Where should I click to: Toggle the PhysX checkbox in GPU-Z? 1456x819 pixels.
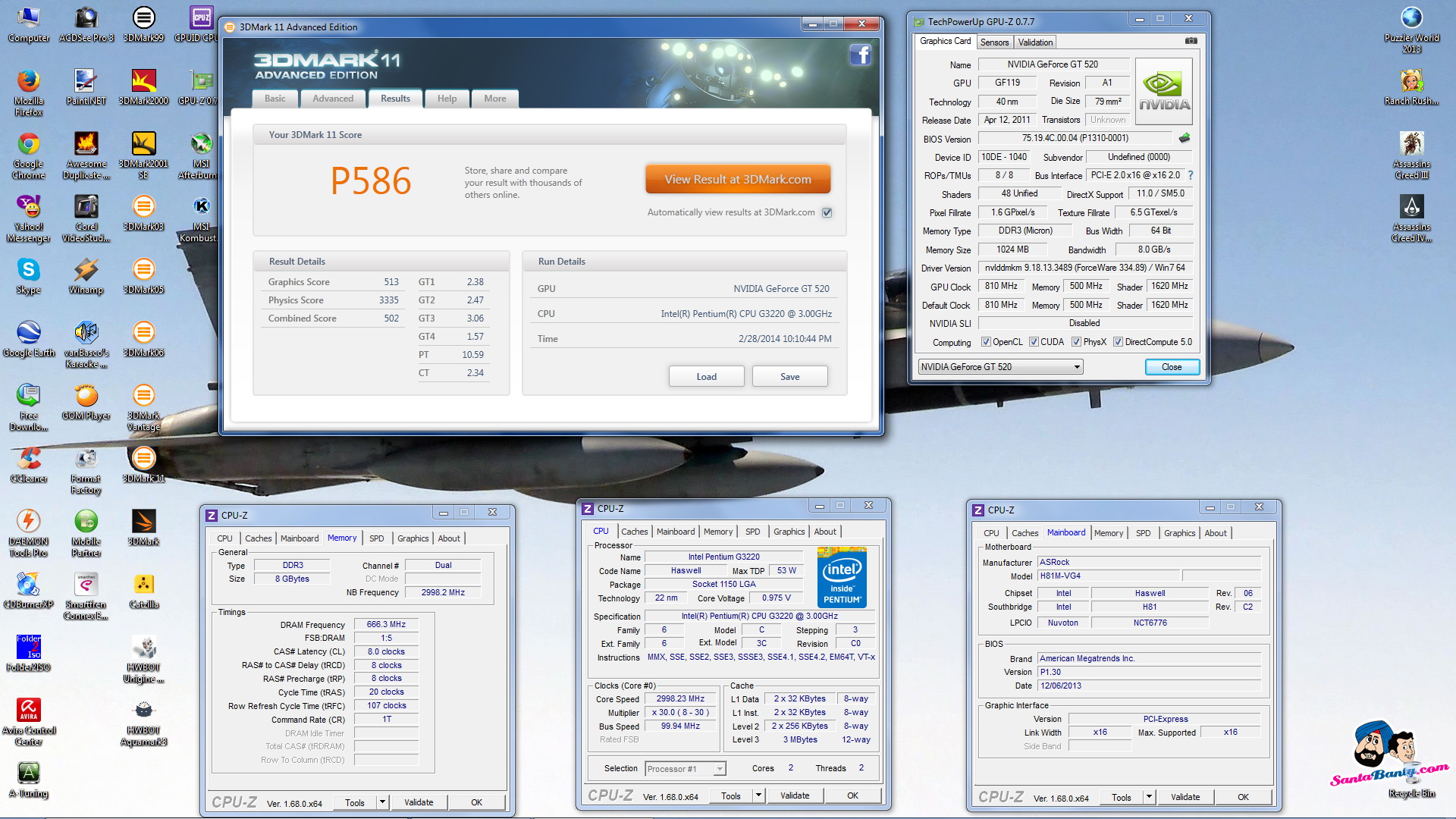1076,342
